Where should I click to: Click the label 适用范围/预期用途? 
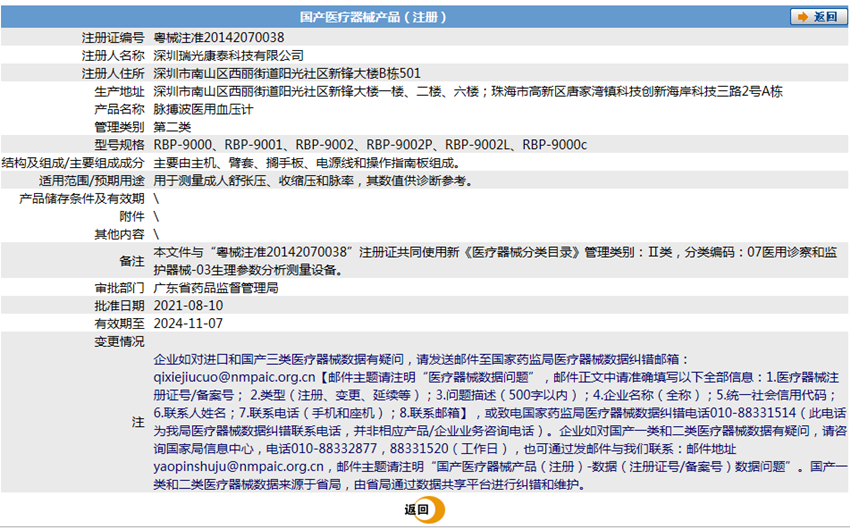(x=91, y=180)
